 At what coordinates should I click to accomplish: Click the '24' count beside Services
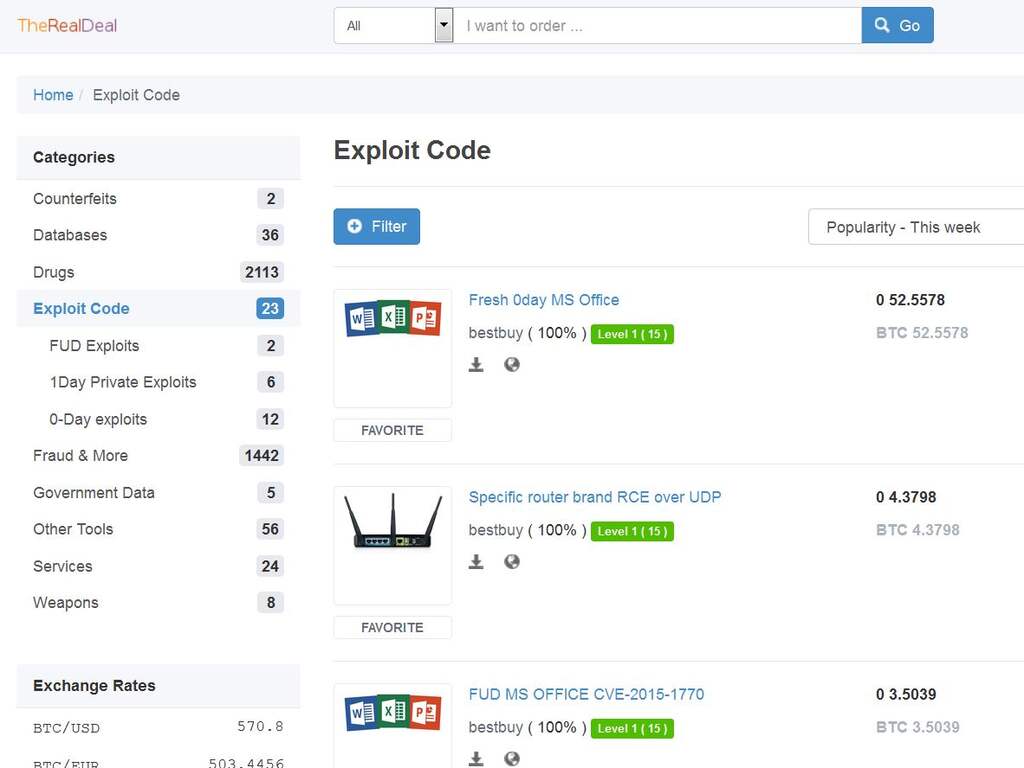270,566
